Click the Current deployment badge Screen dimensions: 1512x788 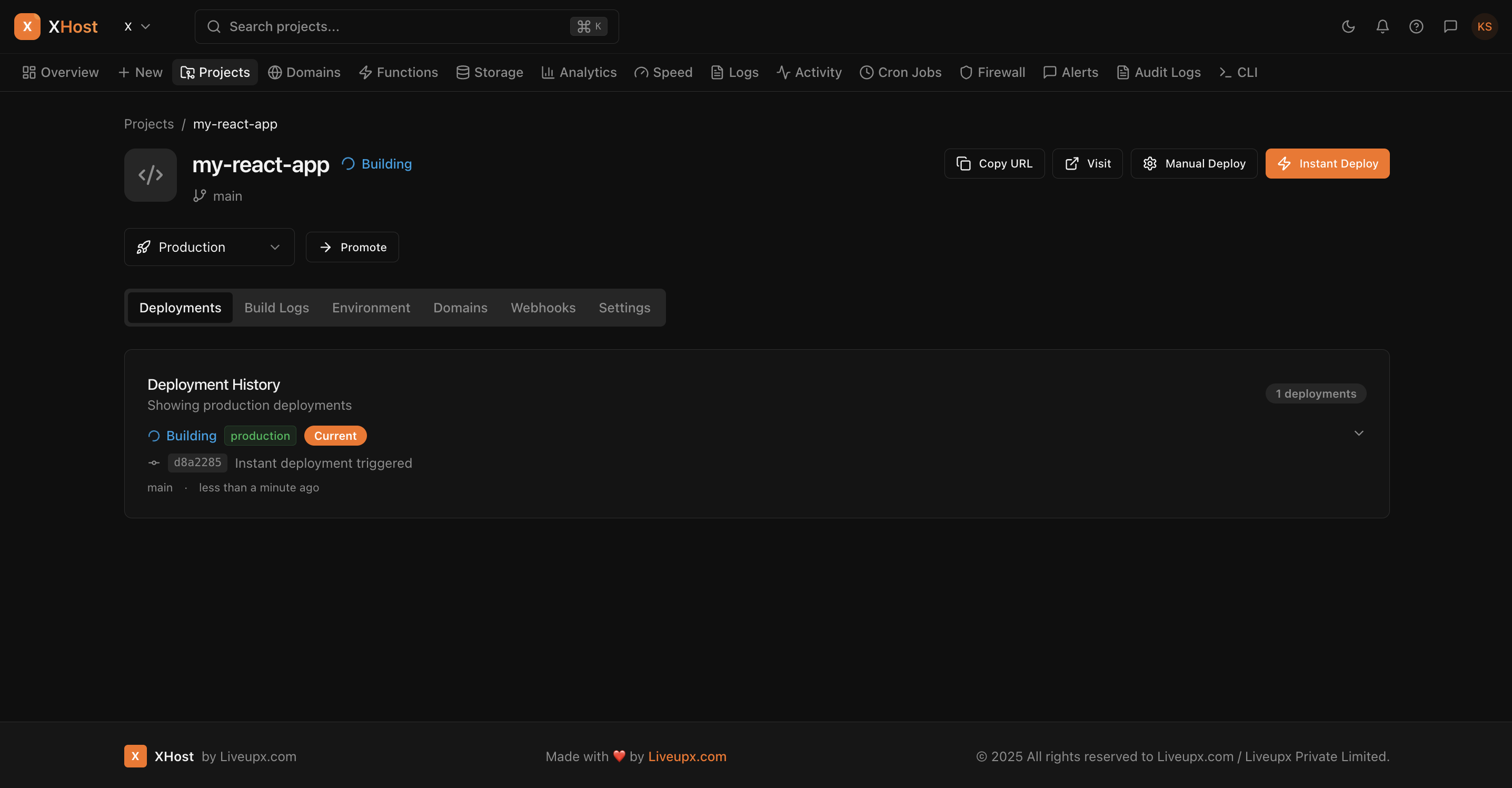pyautogui.click(x=335, y=435)
